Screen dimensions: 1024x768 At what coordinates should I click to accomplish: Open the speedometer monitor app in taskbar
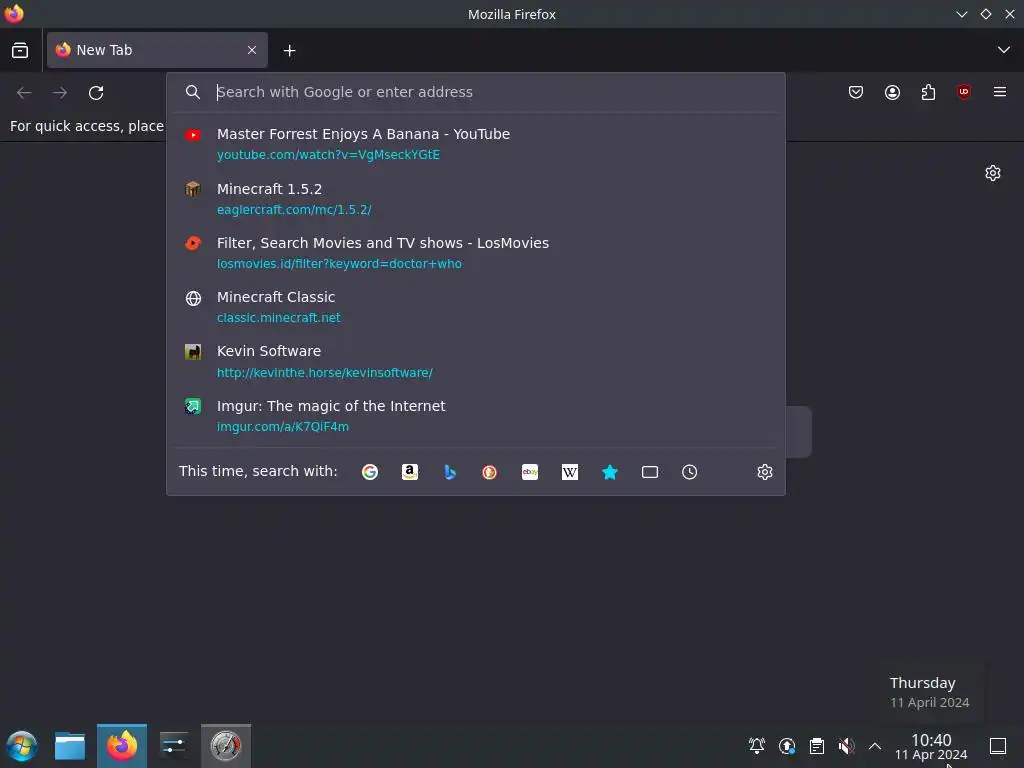(226, 746)
